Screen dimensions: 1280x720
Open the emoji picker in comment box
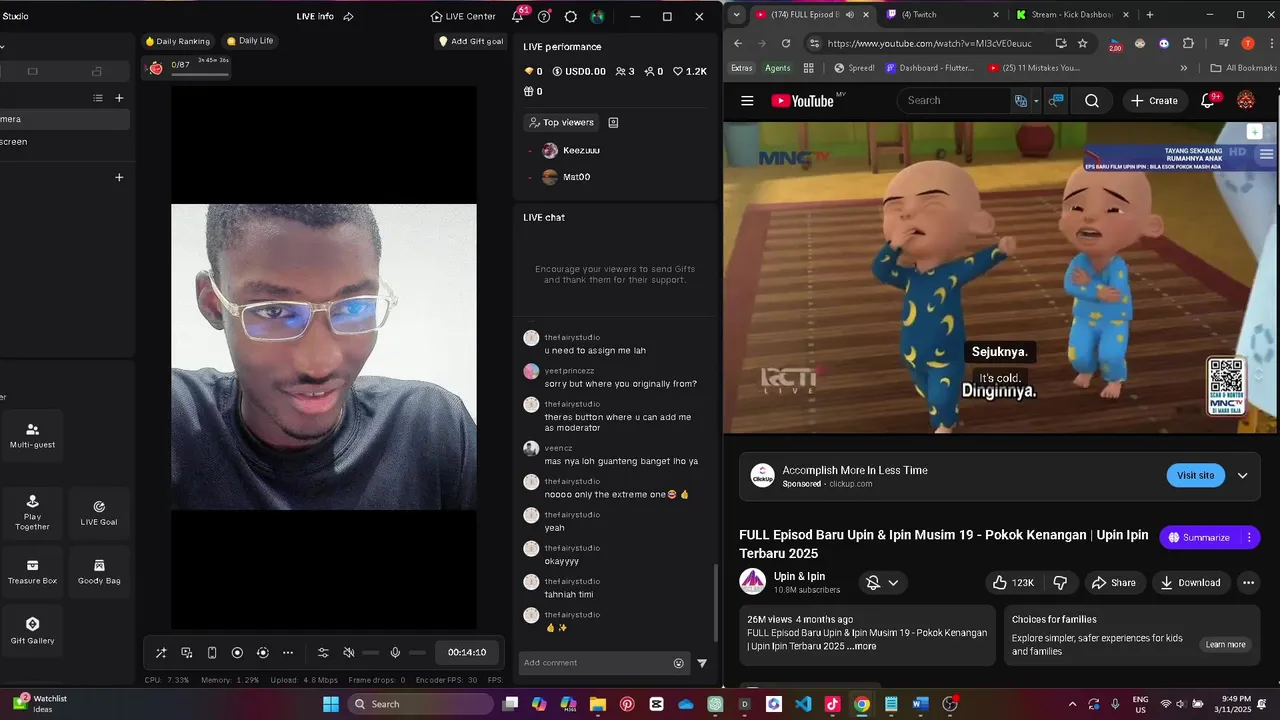(679, 663)
